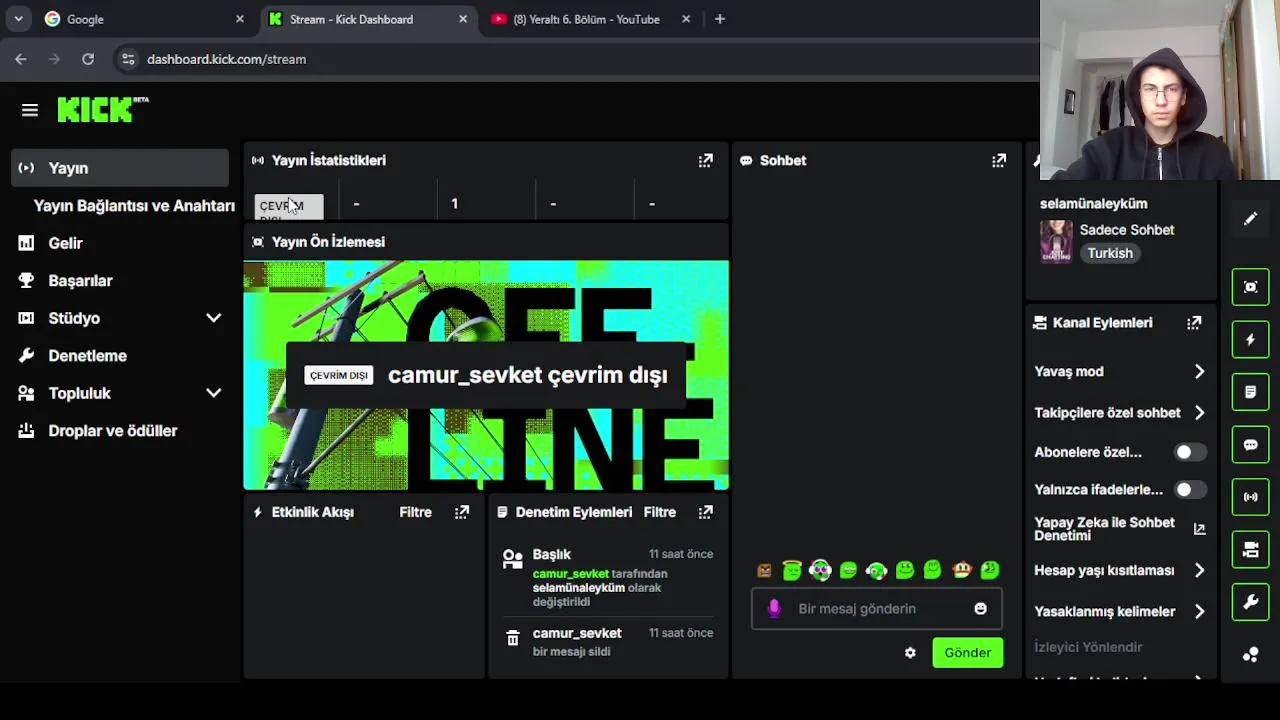Open chat settings gear beside Gönder
Viewport: 1280px width, 720px height.
pos(910,653)
